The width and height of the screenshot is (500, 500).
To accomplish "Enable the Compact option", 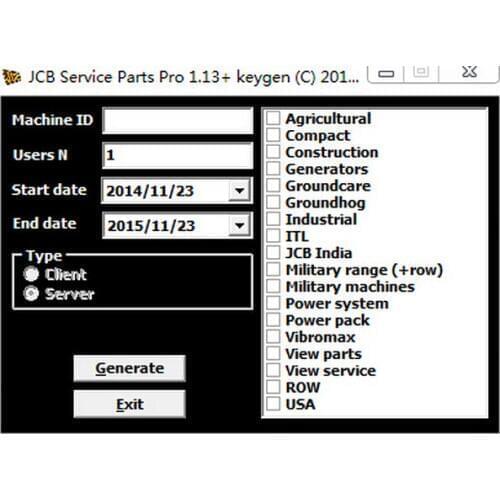I will point(273,135).
